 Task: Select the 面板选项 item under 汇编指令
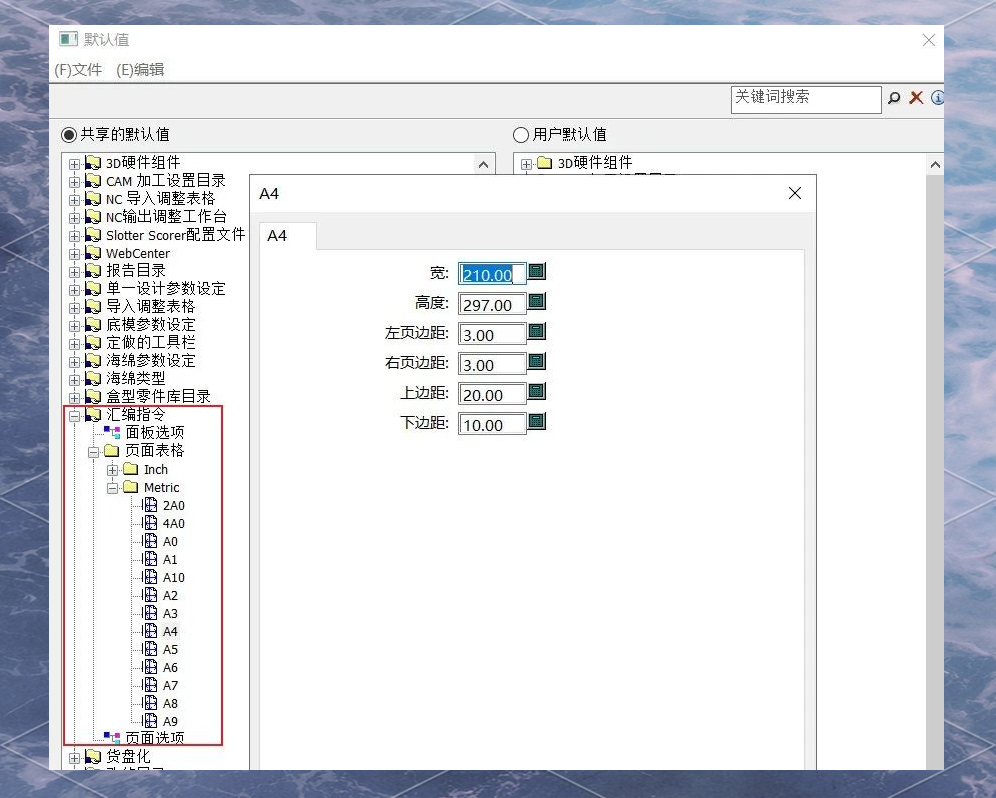[152, 432]
